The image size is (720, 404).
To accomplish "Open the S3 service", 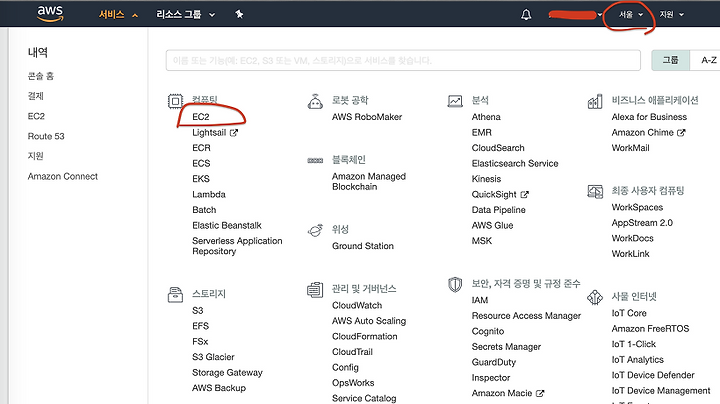I will [197, 311].
